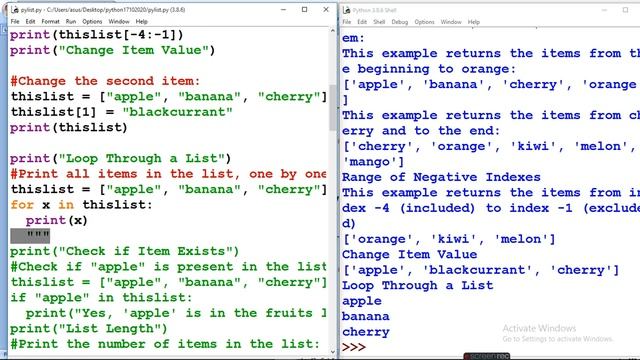Screen dimensions: 640x360
Task: Open File menu in Python Shell window
Action: pos(347,22)
